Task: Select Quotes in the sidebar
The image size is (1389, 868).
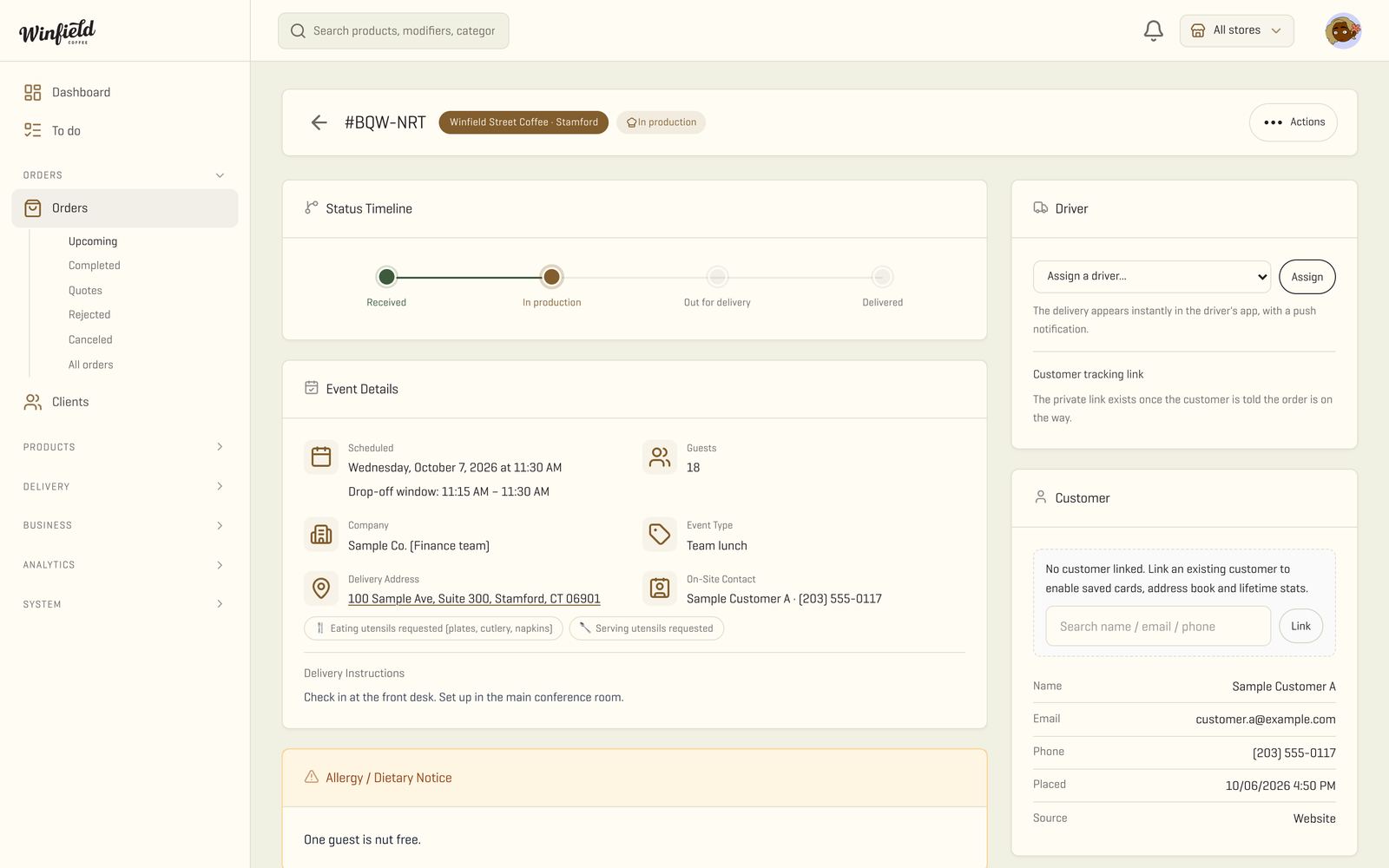Action: [85, 291]
